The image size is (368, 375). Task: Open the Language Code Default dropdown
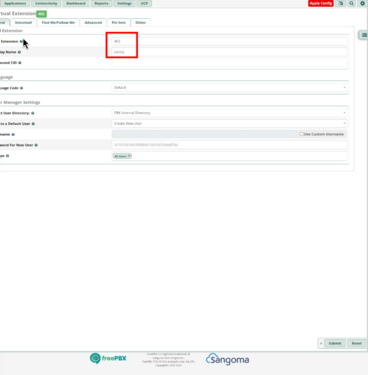click(229, 88)
